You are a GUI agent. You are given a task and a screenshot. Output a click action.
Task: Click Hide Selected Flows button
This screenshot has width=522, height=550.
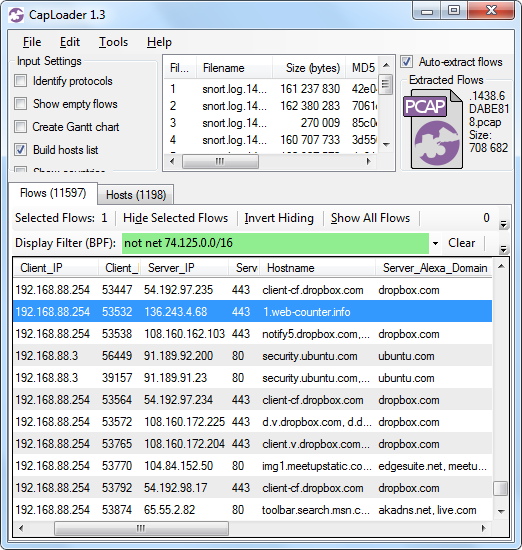(175, 218)
